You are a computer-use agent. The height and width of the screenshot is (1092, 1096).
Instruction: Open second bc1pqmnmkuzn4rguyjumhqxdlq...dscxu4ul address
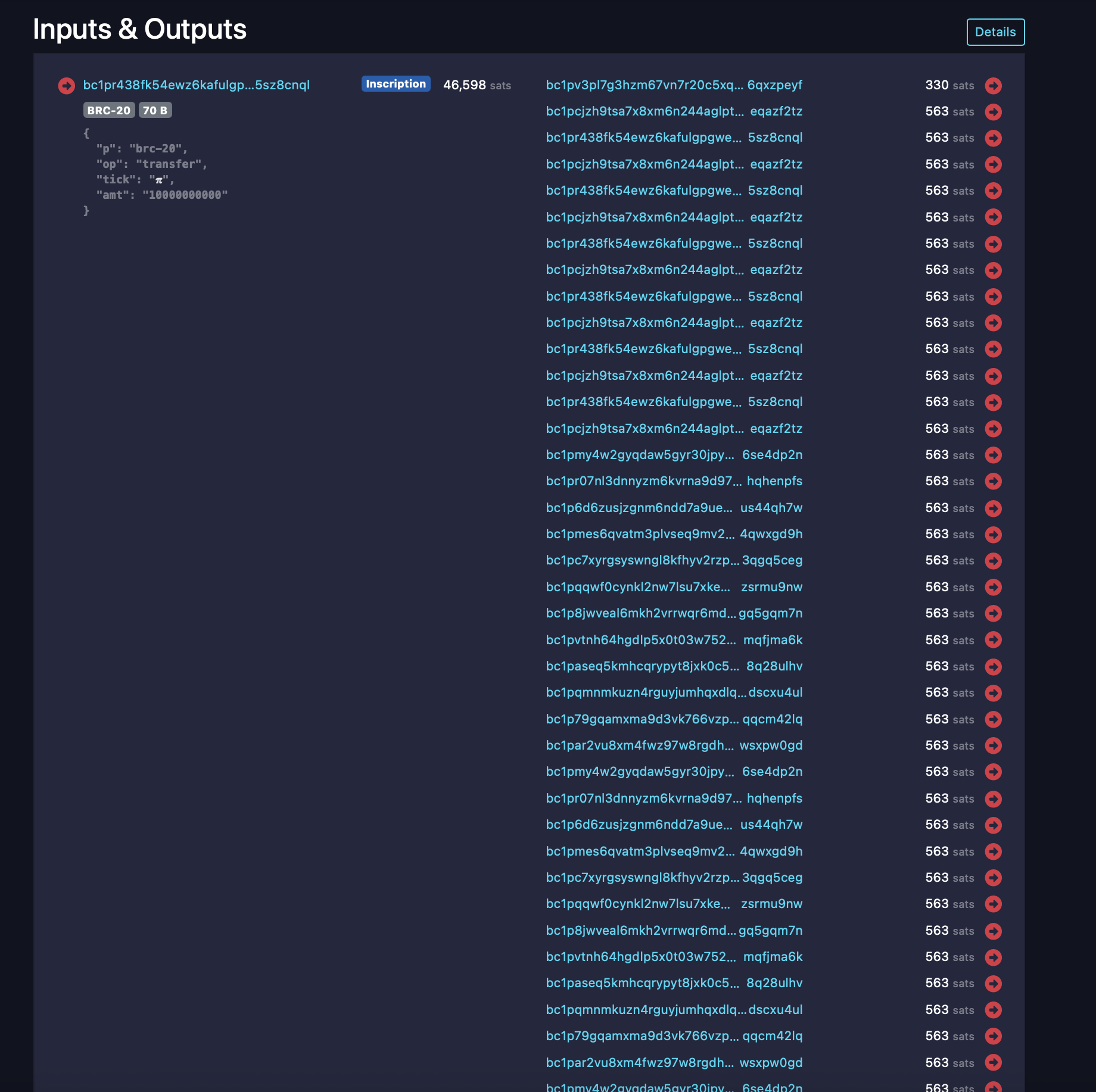click(674, 1010)
